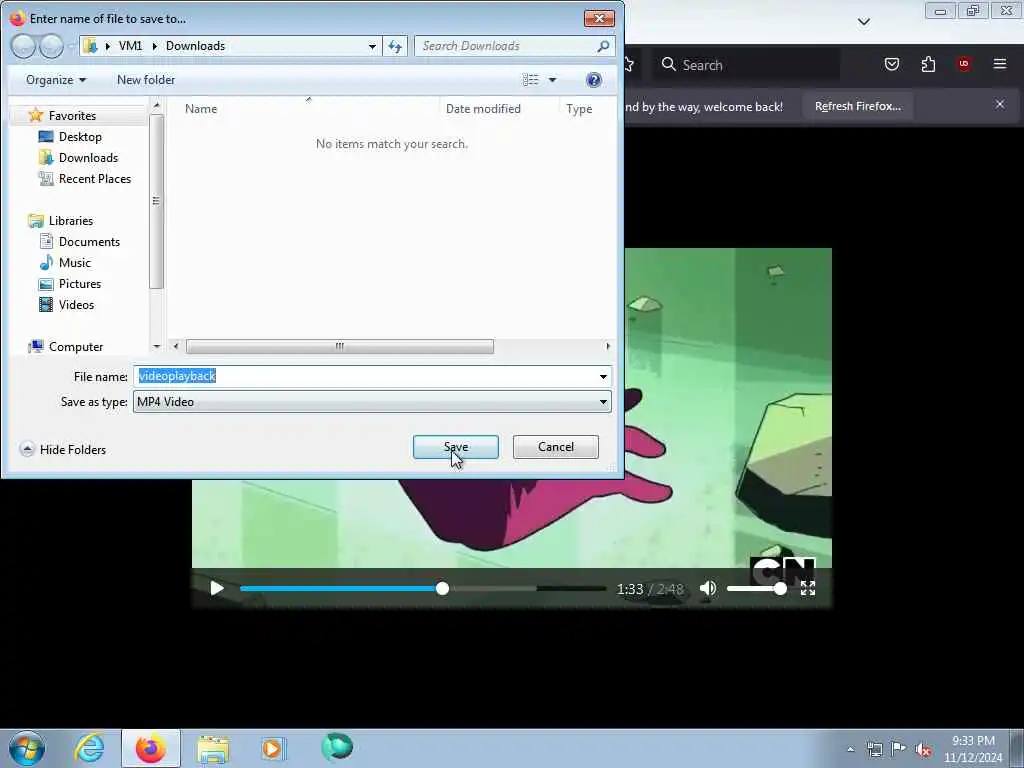Click the Firefox Search box
This screenshot has width=1024, height=768.
pyautogui.click(x=746, y=65)
